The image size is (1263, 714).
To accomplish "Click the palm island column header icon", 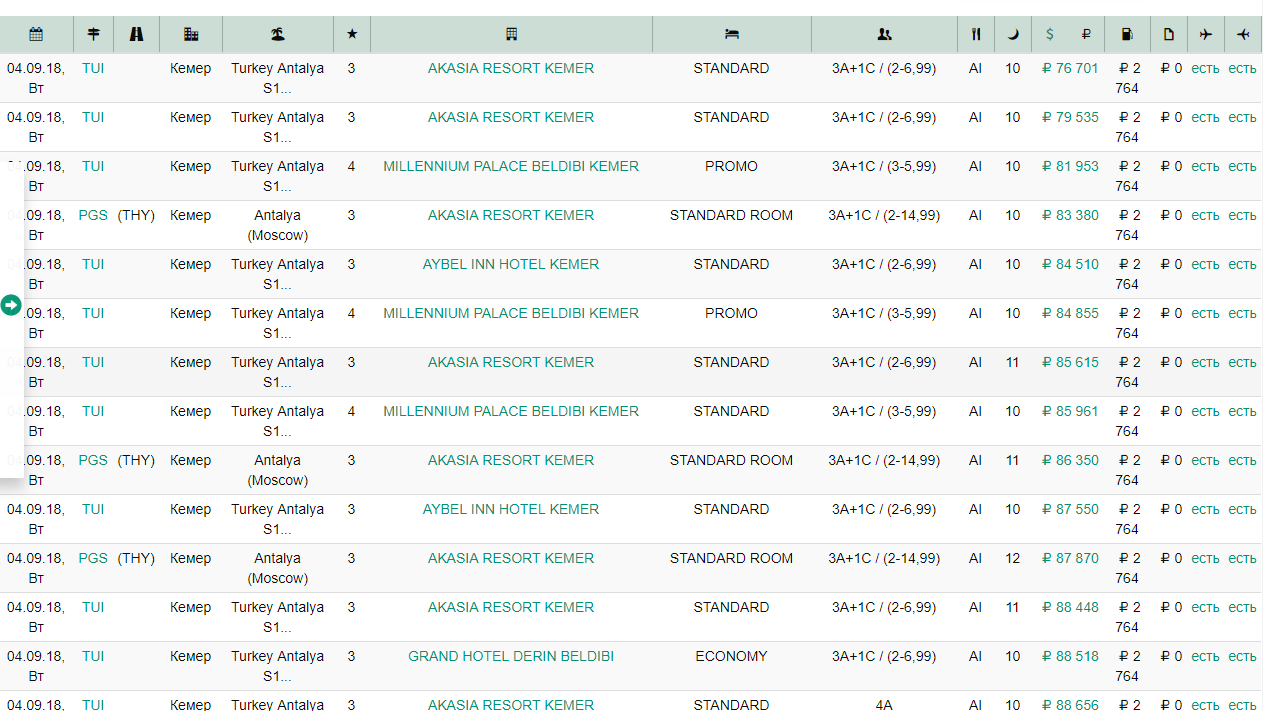I will [278, 34].
